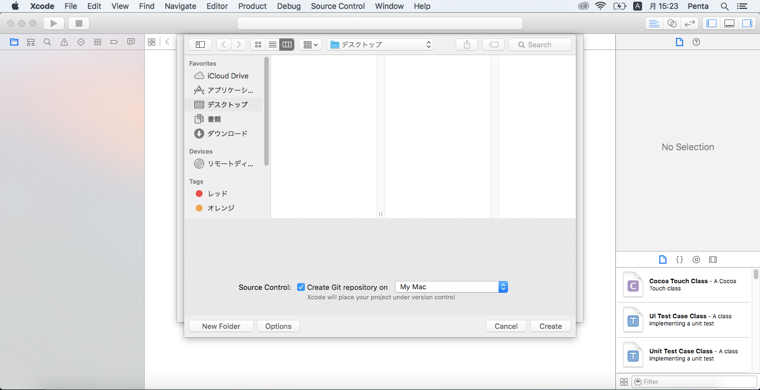This screenshot has height=390, width=760.
Task: Select the レッド red tag
Action: click(x=223, y=194)
